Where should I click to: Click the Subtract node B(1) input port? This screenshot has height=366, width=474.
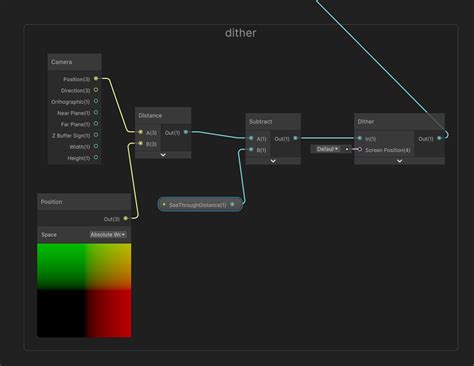tap(251, 150)
